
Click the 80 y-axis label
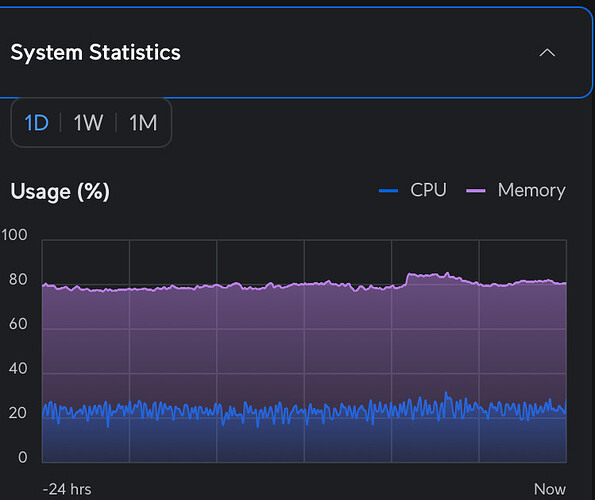(x=18, y=280)
